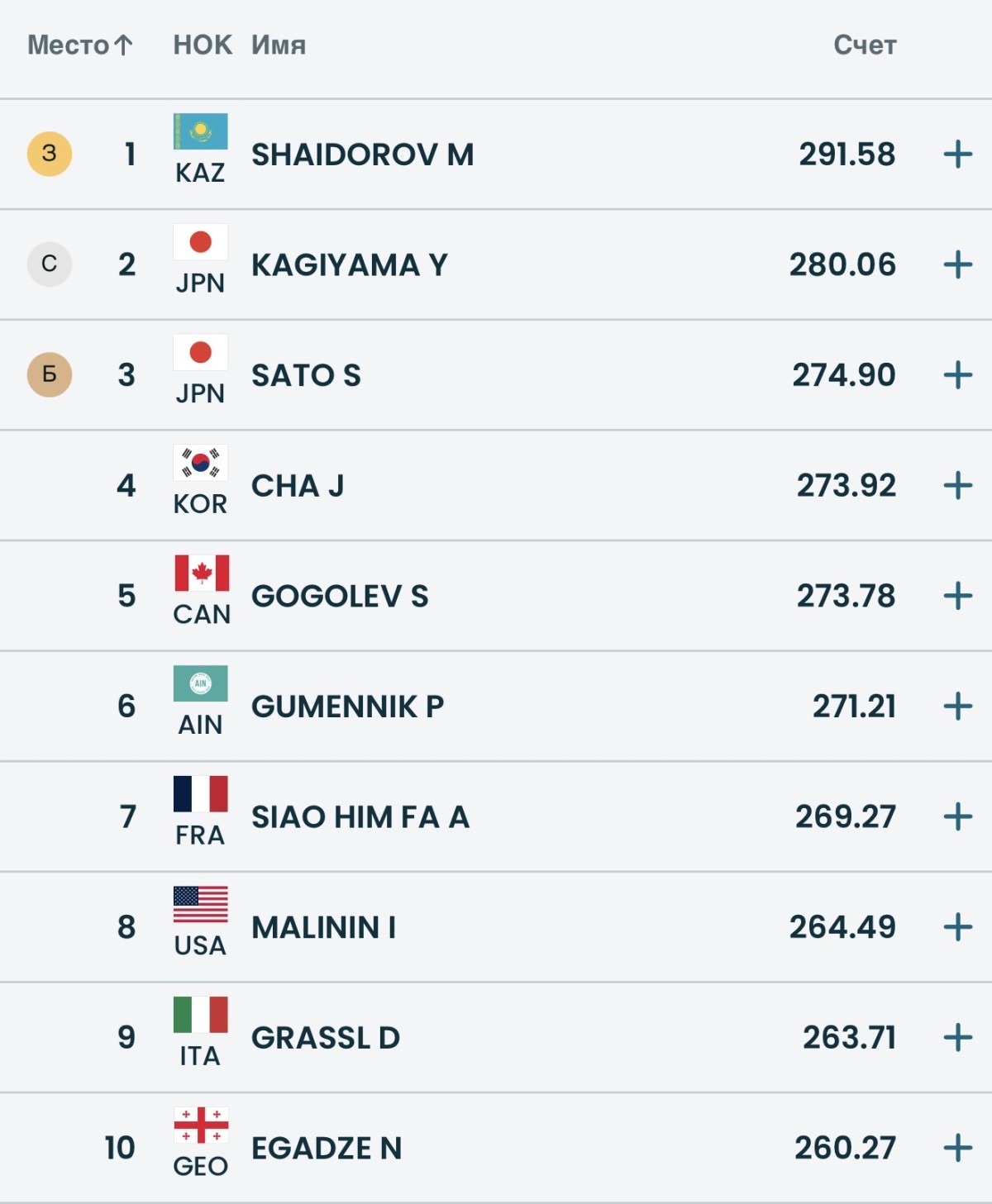Click the bronze medal badge
This screenshot has height=1204, width=992.
50,374
